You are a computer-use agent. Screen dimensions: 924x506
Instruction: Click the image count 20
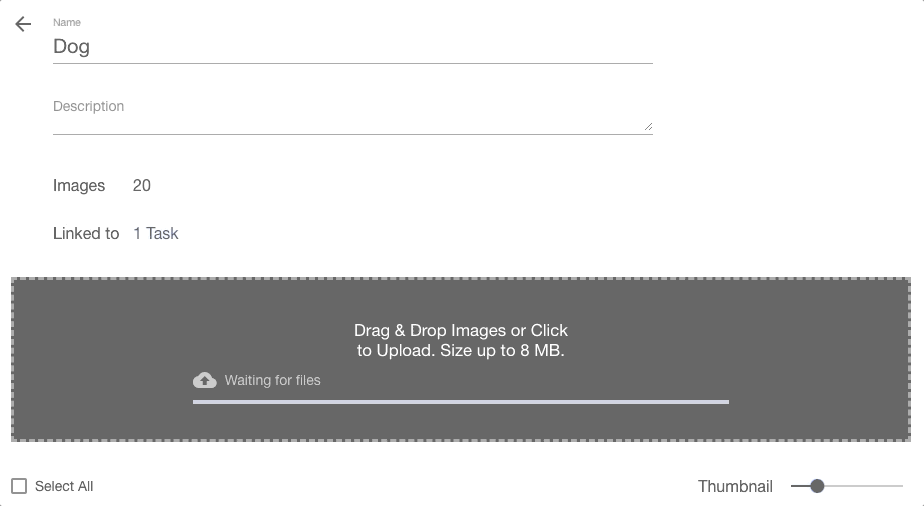141,186
